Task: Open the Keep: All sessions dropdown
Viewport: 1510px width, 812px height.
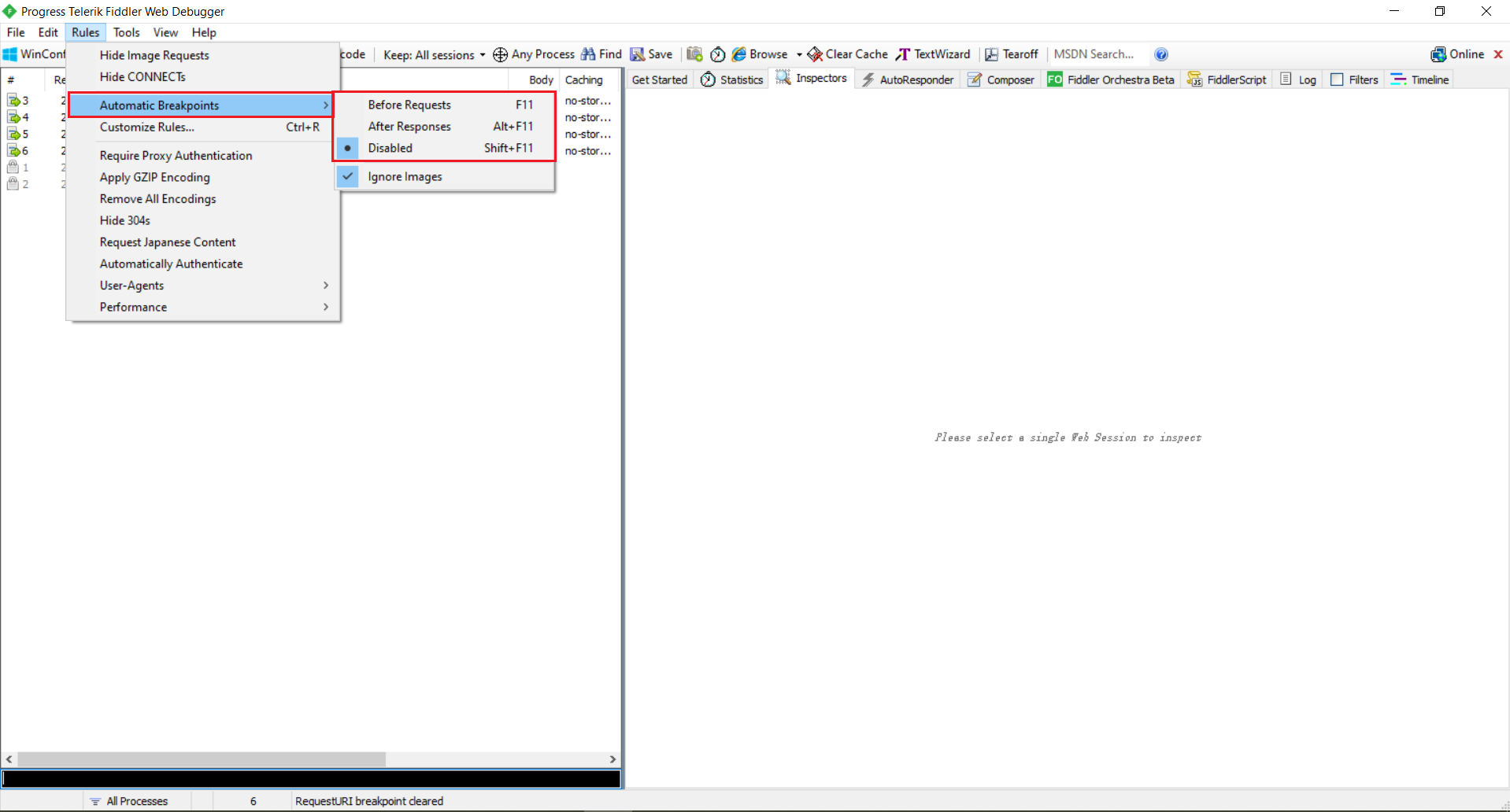Action: [x=435, y=54]
